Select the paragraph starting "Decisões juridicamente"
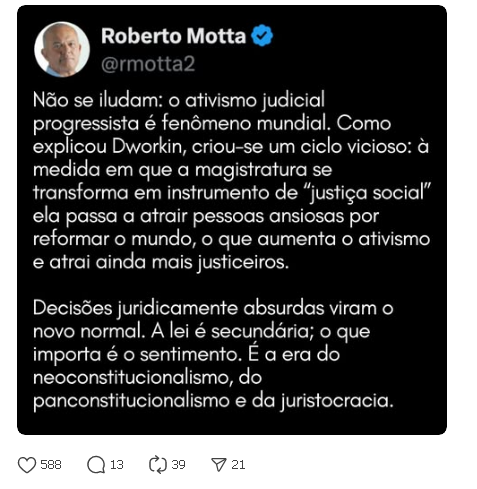The image size is (477, 489). [213, 355]
